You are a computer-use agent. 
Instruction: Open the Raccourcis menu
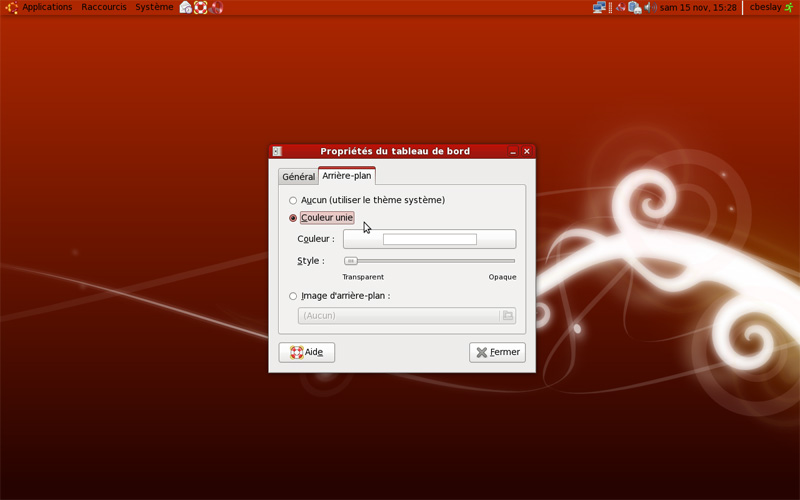click(x=104, y=7)
